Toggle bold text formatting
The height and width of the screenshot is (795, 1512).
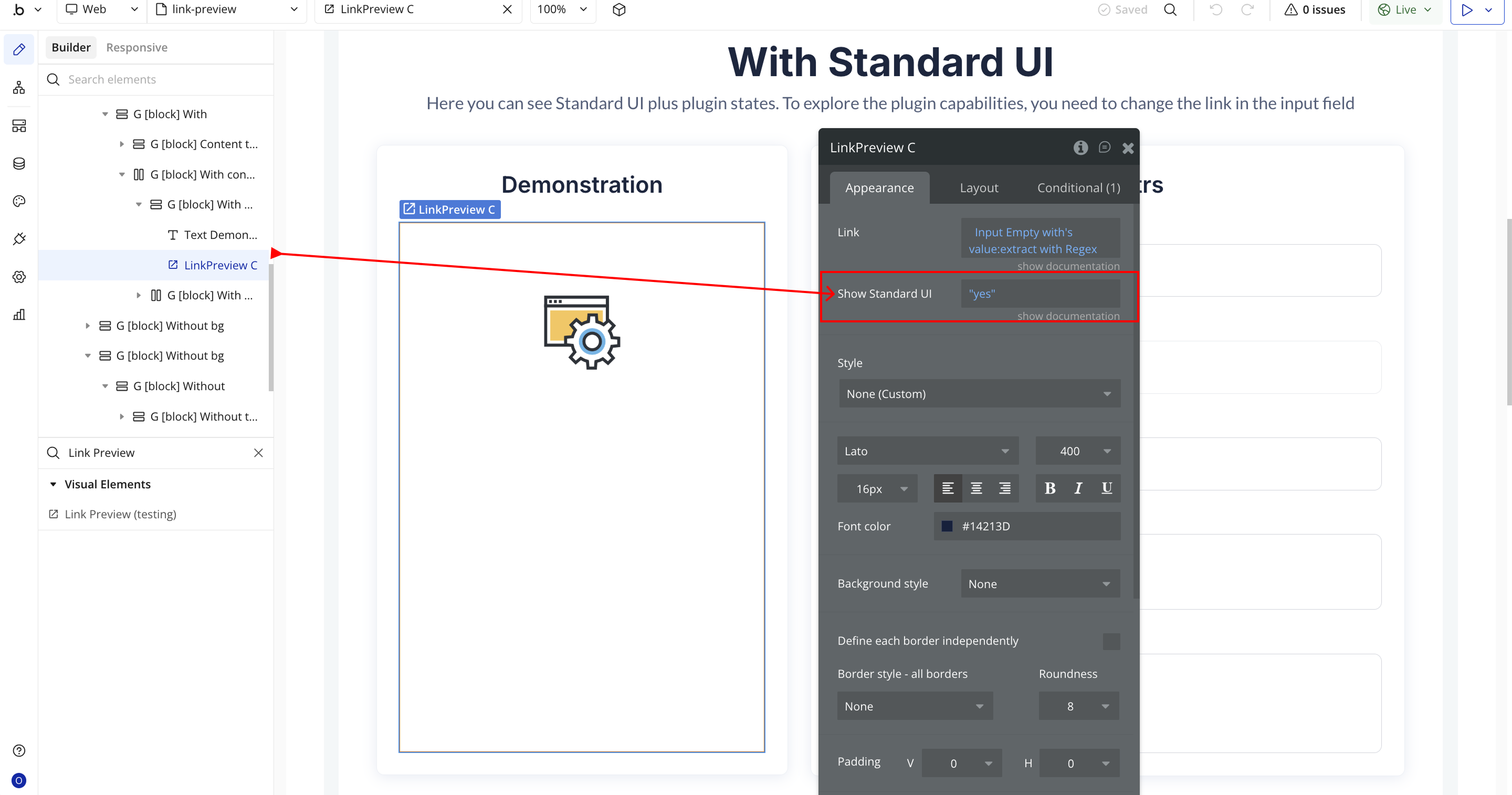tap(1049, 488)
